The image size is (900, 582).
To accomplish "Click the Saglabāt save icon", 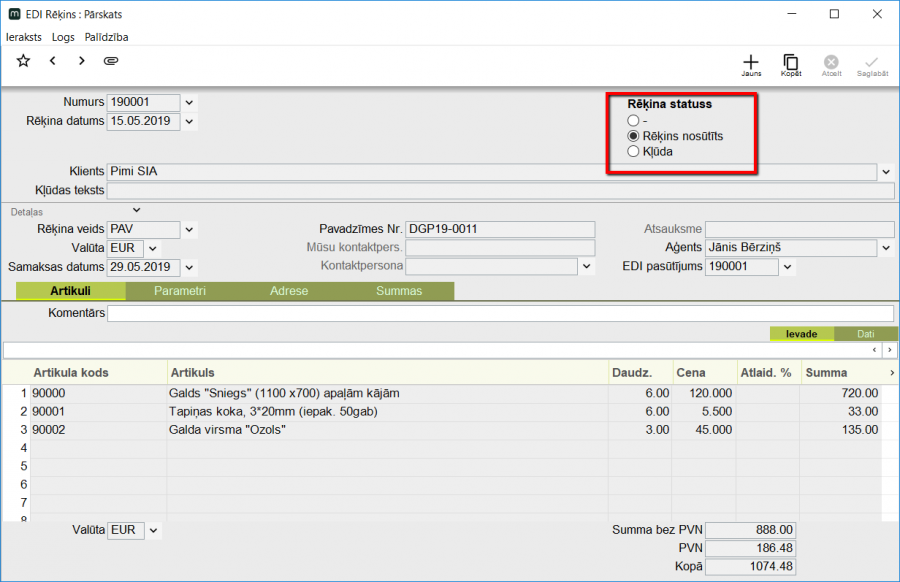I will [x=872, y=63].
